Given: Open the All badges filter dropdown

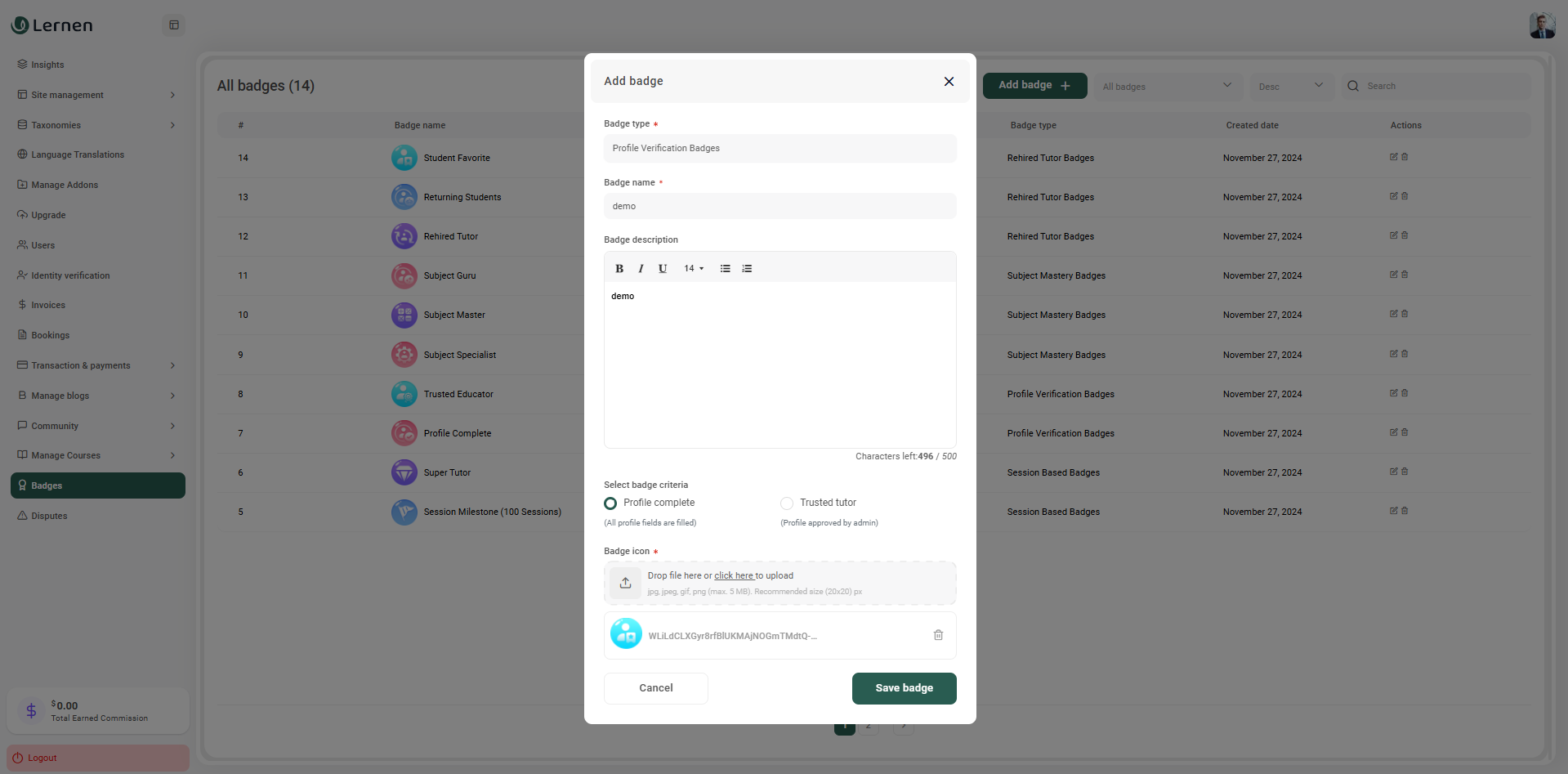Looking at the screenshot, I should pyautogui.click(x=1168, y=86).
